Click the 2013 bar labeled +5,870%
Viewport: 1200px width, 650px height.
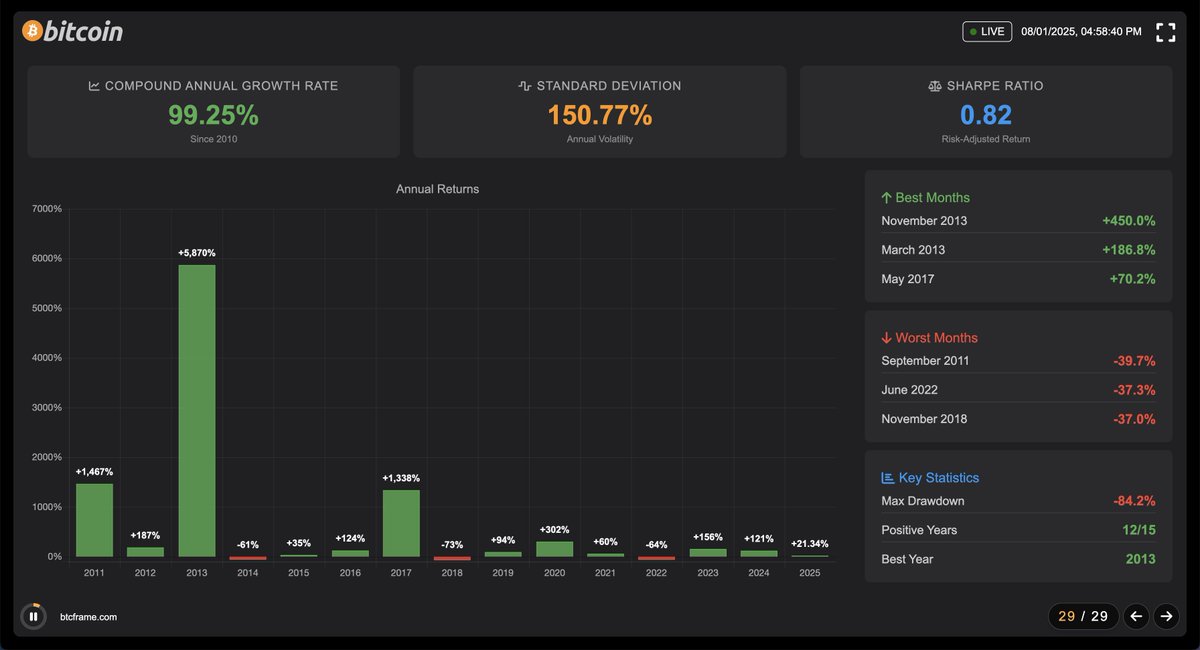tap(197, 410)
